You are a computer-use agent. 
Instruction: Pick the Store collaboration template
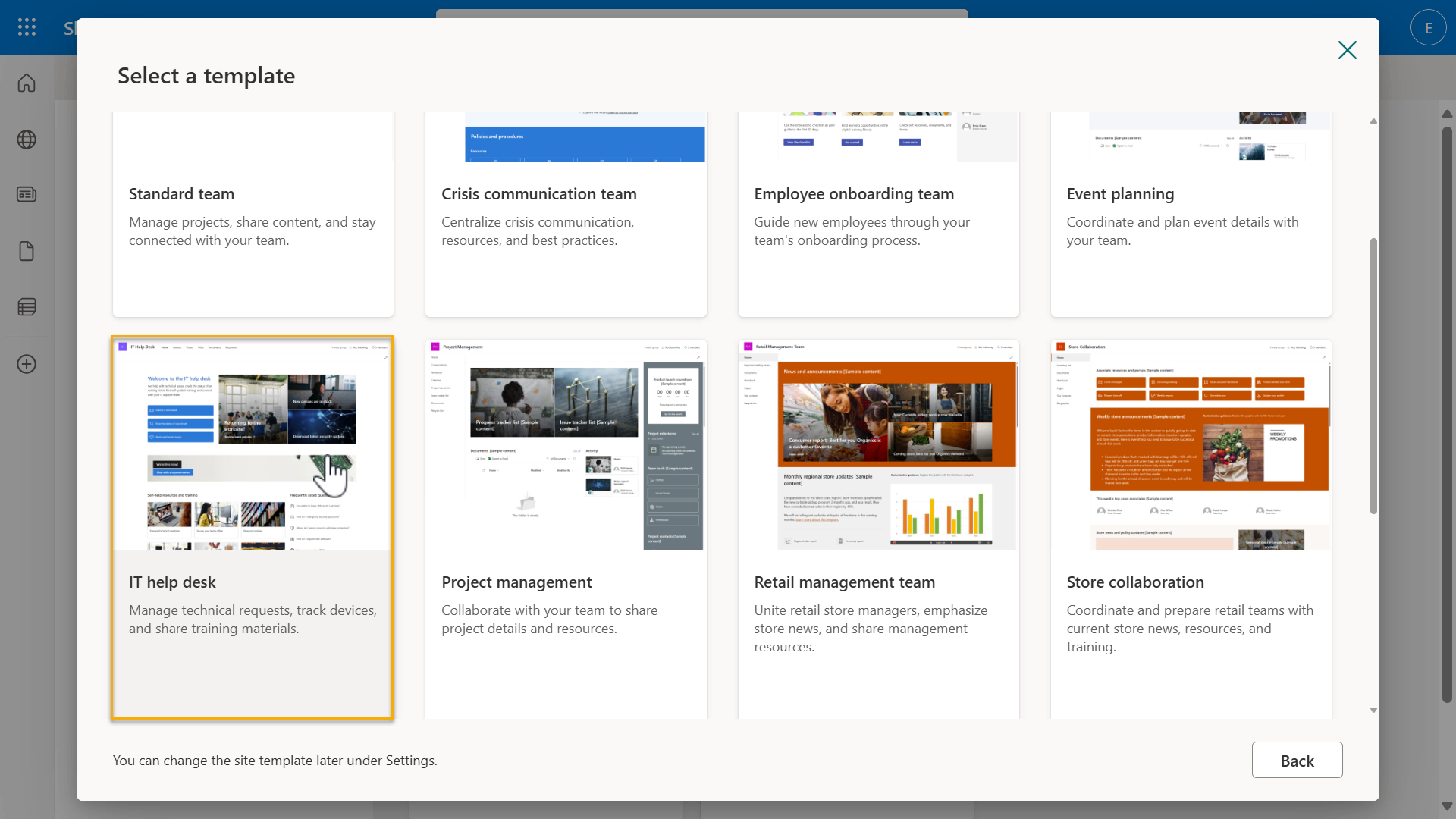tap(1191, 526)
